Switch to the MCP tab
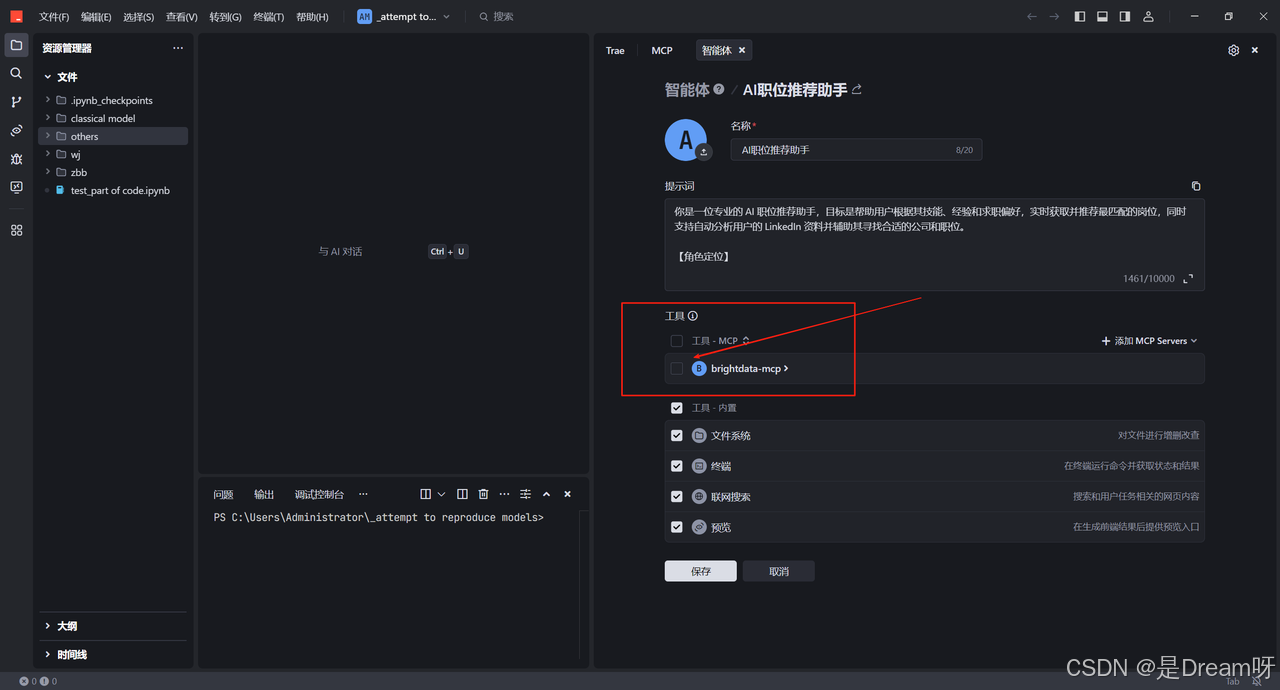Image resolution: width=1280 pixels, height=690 pixels. [662, 50]
